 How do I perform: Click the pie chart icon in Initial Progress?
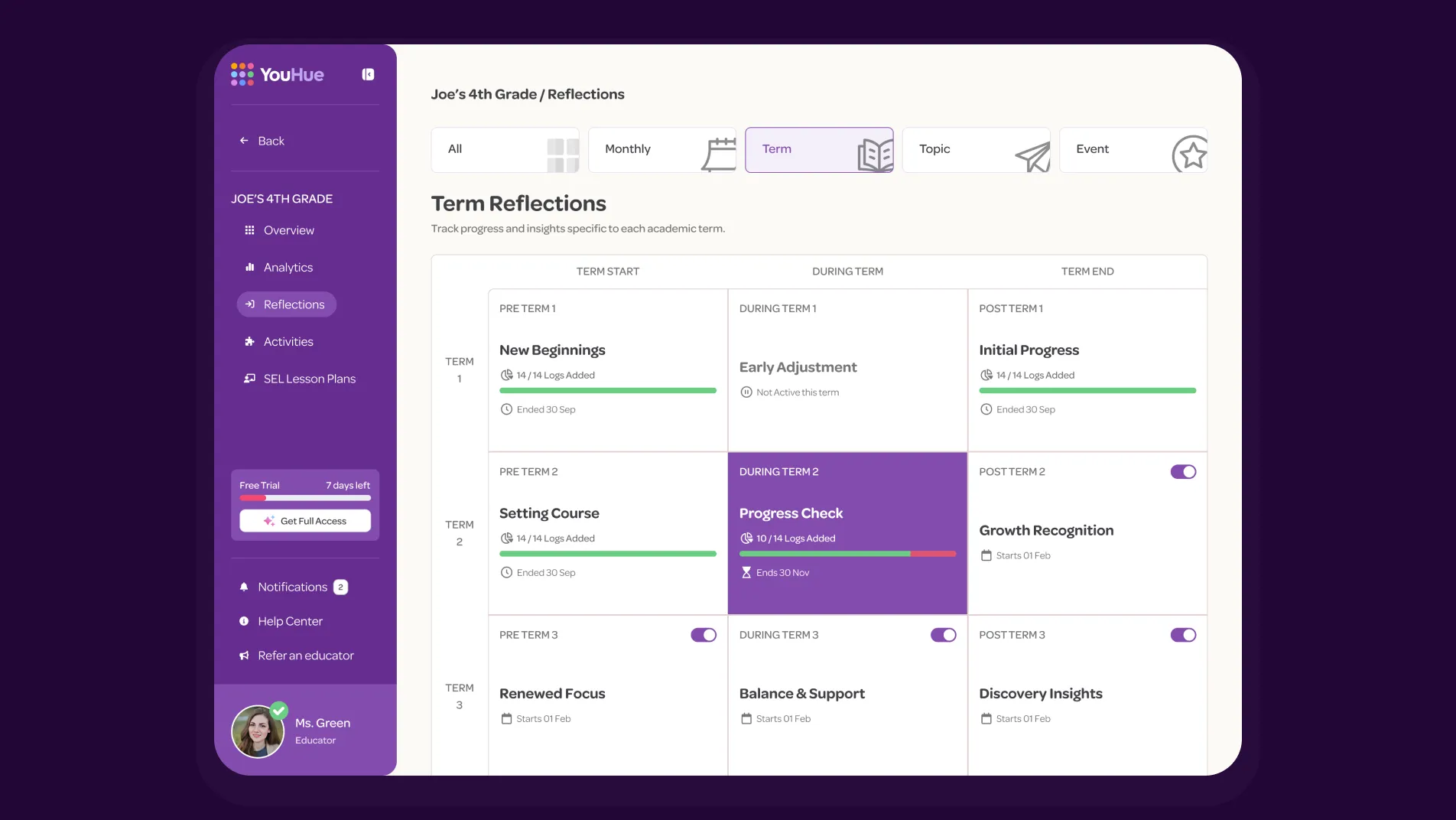(986, 375)
